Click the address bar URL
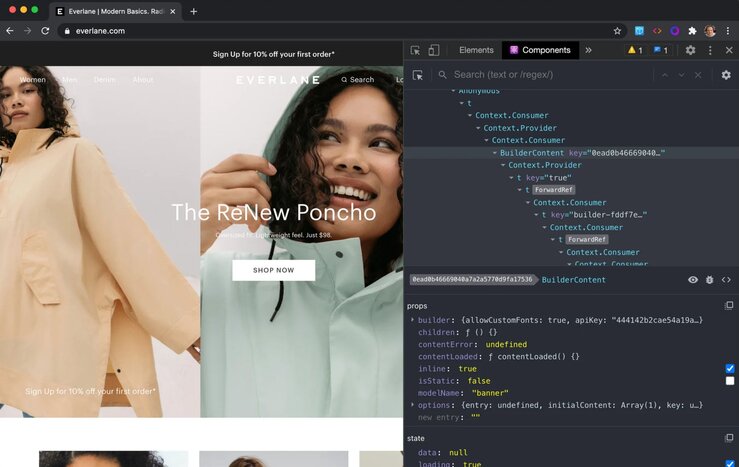Screen dimensions: 739x467 coord(100,31)
